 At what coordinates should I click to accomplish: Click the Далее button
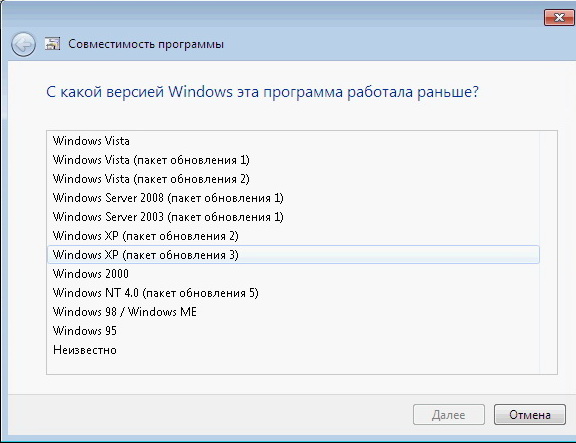(449, 415)
